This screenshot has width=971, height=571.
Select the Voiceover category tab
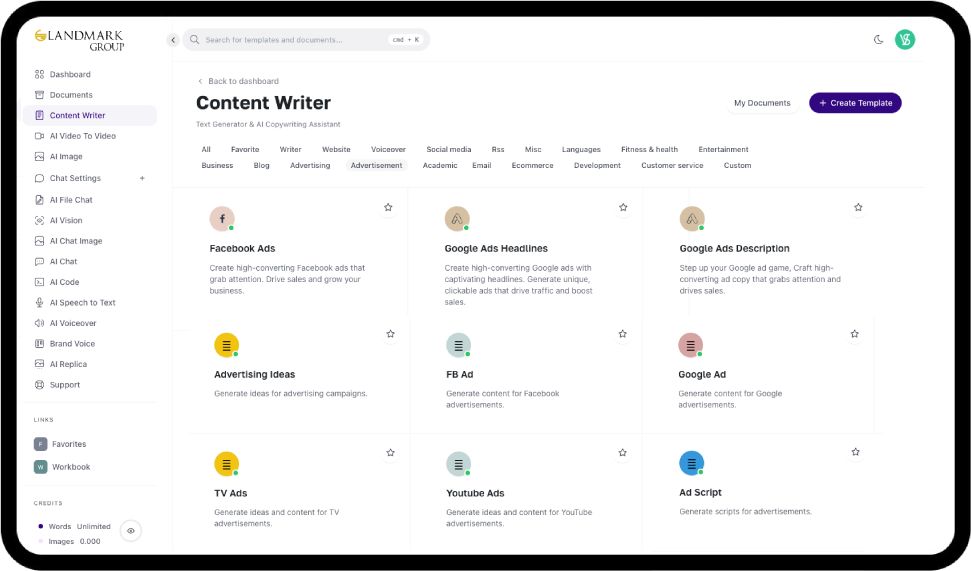388,149
